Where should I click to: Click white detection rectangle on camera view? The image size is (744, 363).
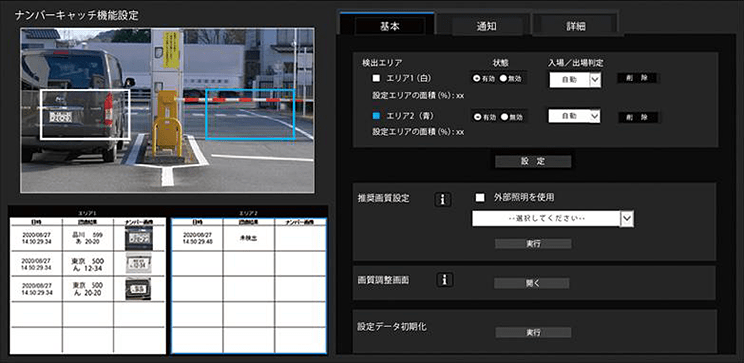tap(85, 114)
